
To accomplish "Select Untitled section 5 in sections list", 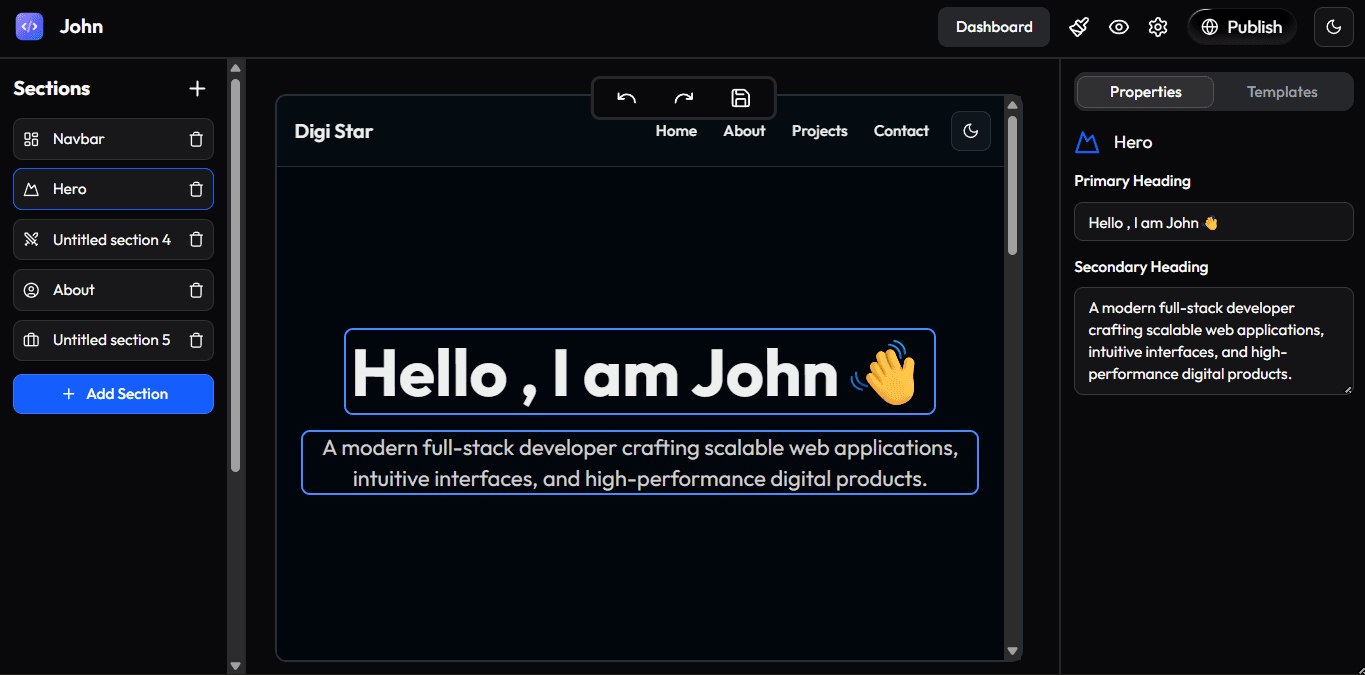I will coord(111,340).
